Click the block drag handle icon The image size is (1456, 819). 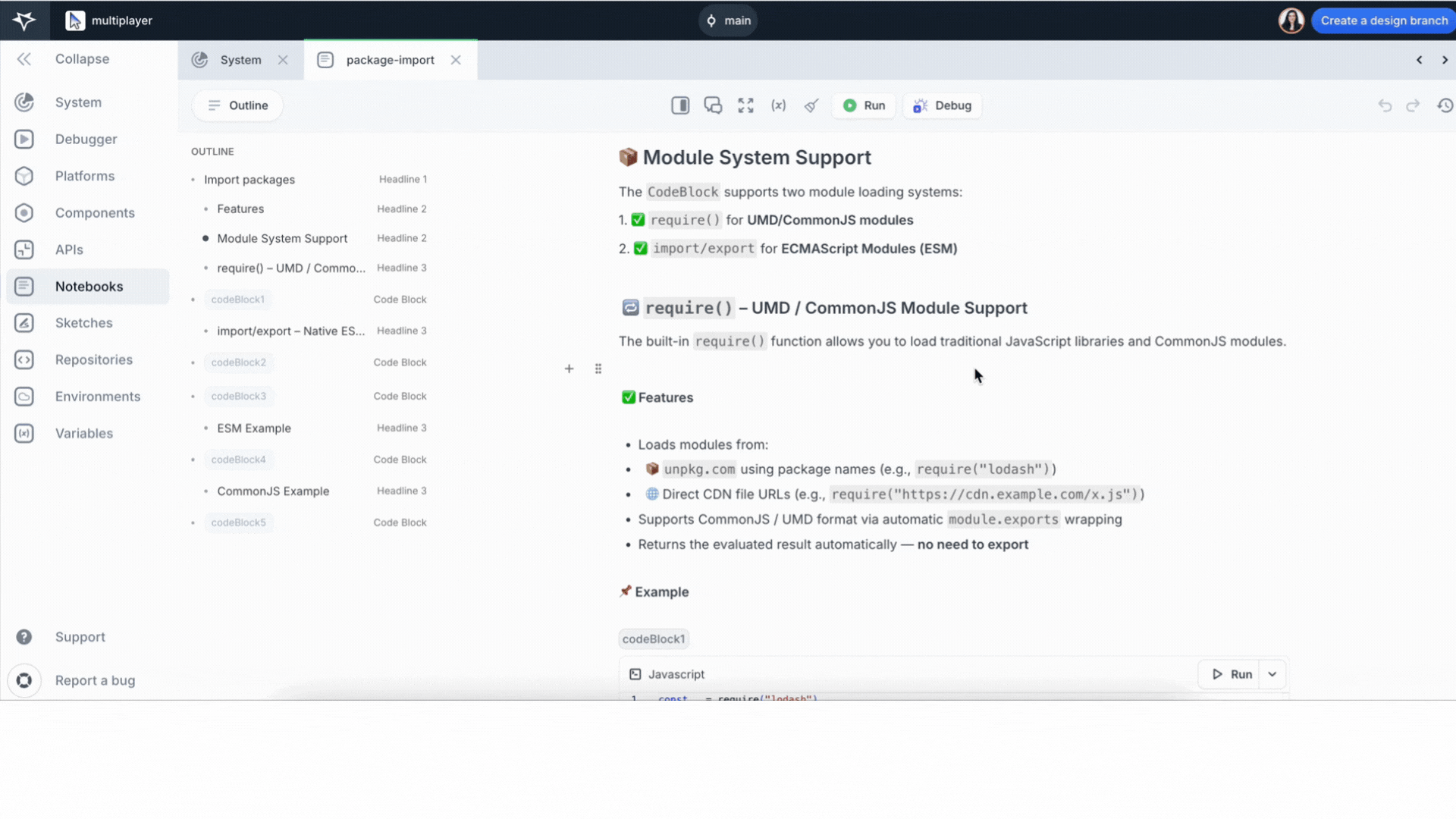coord(598,369)
